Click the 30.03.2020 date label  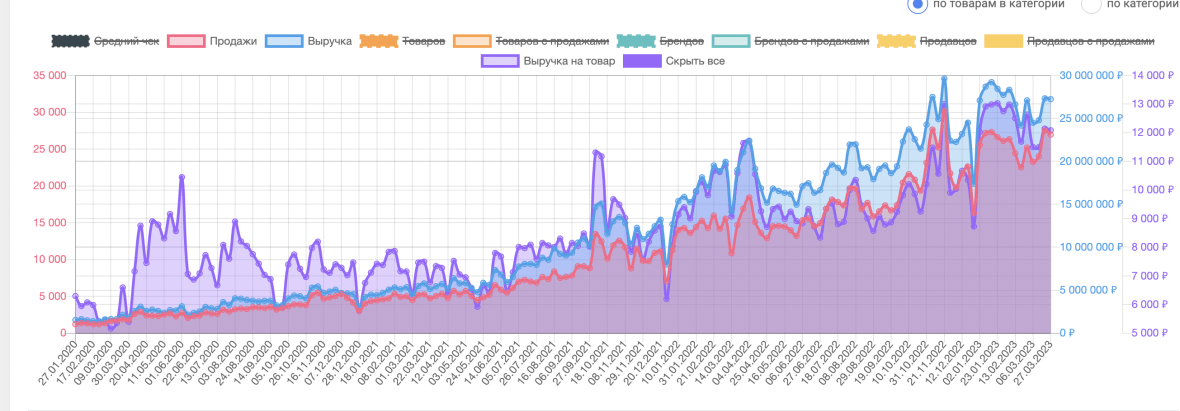pyautogui.click(x=111, y=363)
